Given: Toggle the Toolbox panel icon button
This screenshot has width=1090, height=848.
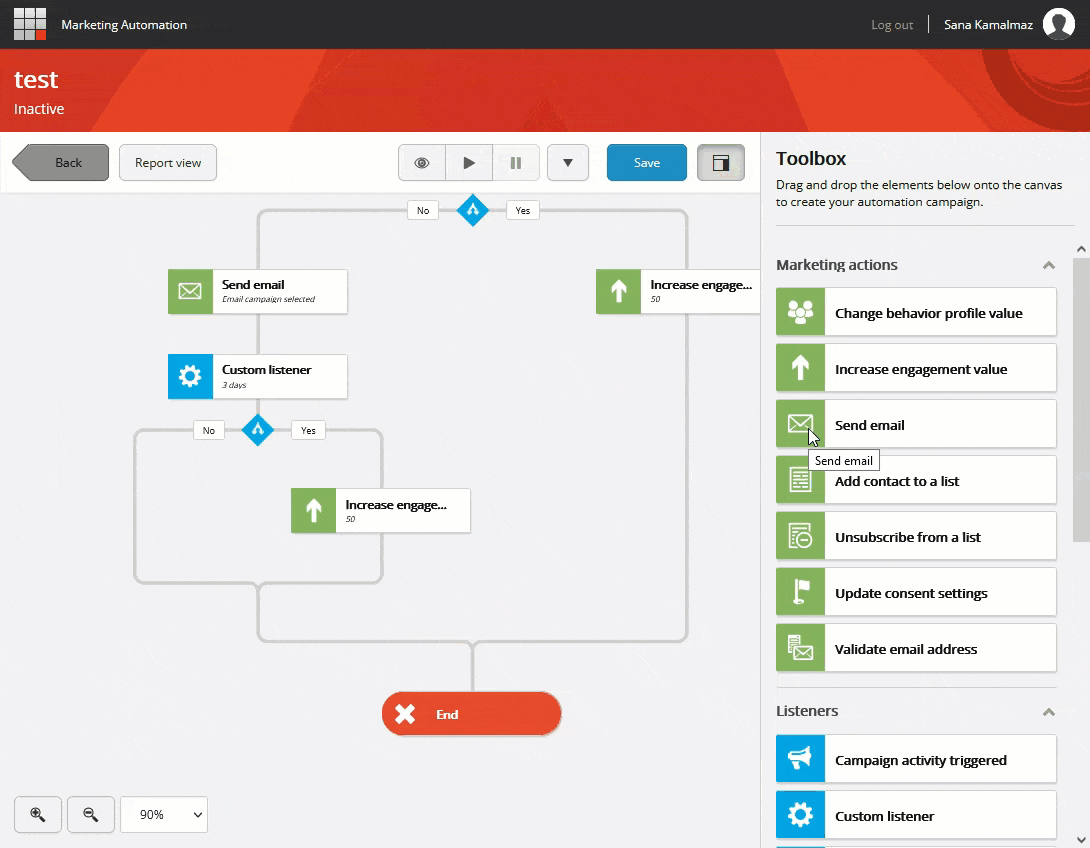Looking at the screenshot, I should tap(721, 163).
